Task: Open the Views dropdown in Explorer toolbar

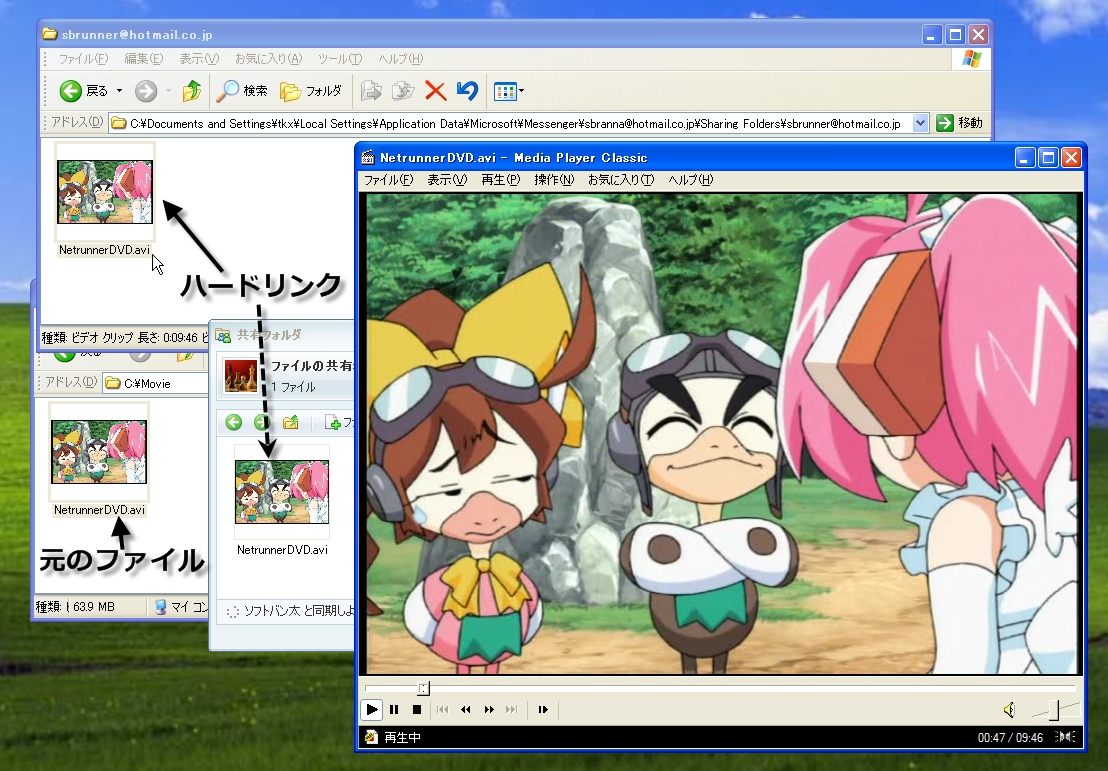Action: [x=509, y=90]
